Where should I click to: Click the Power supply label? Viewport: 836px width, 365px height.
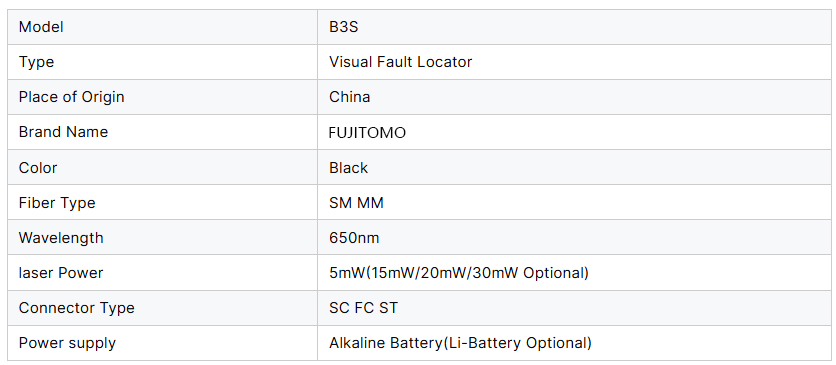[67, 343]
